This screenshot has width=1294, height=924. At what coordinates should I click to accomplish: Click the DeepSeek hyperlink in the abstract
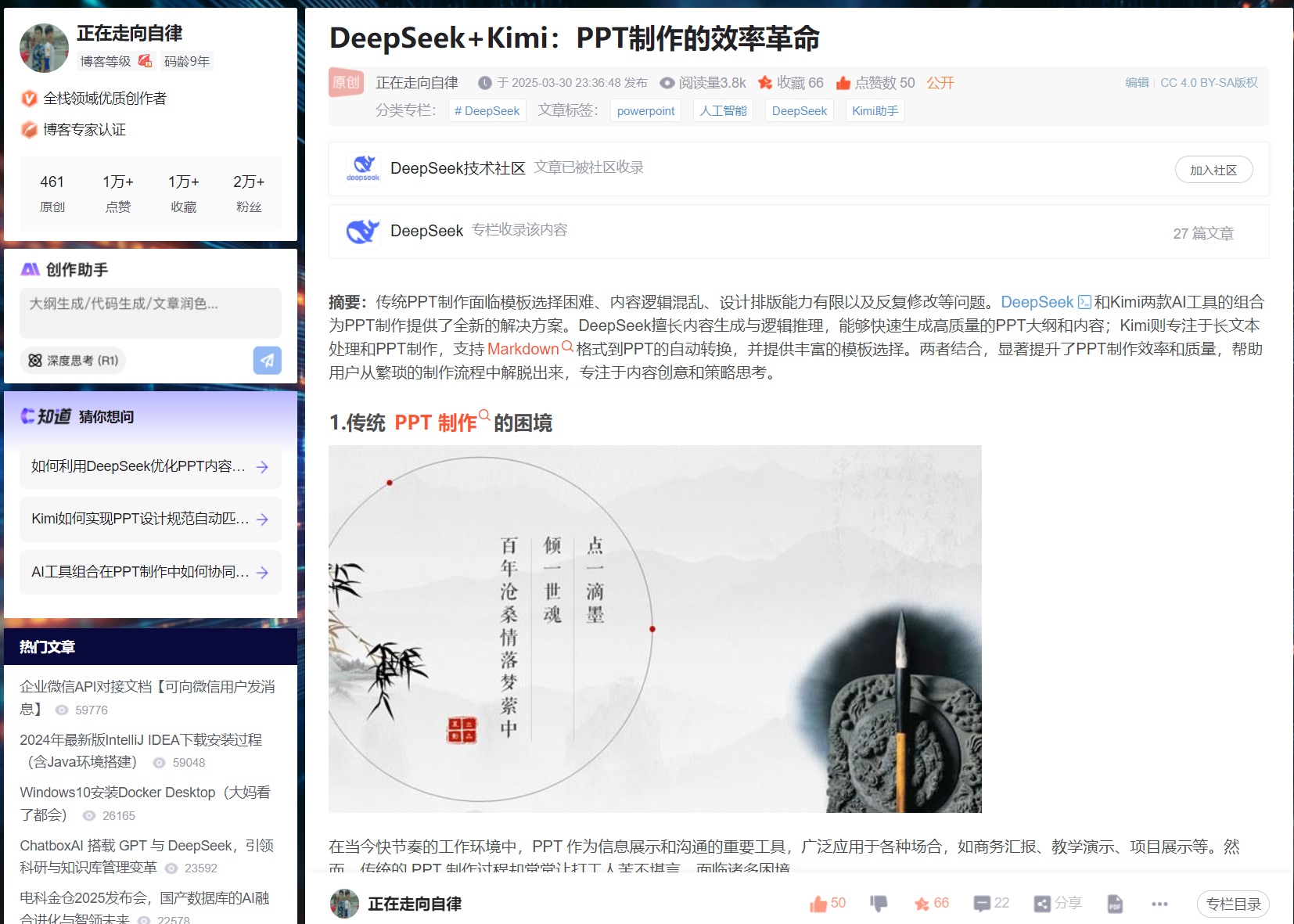(1037, 302)
